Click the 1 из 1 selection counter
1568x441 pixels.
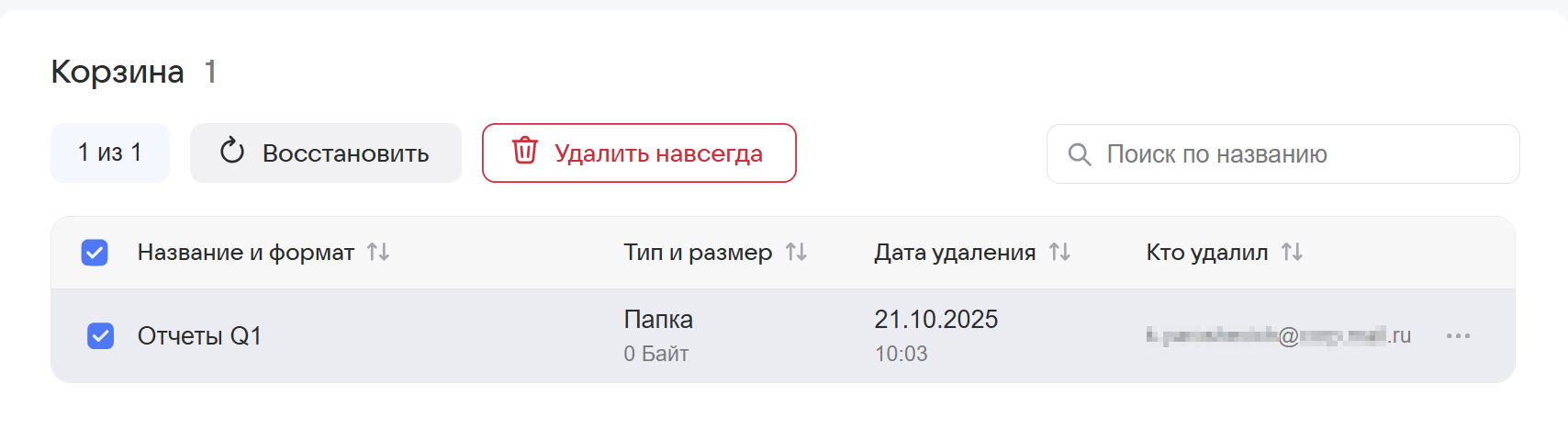tap(110, 153)
